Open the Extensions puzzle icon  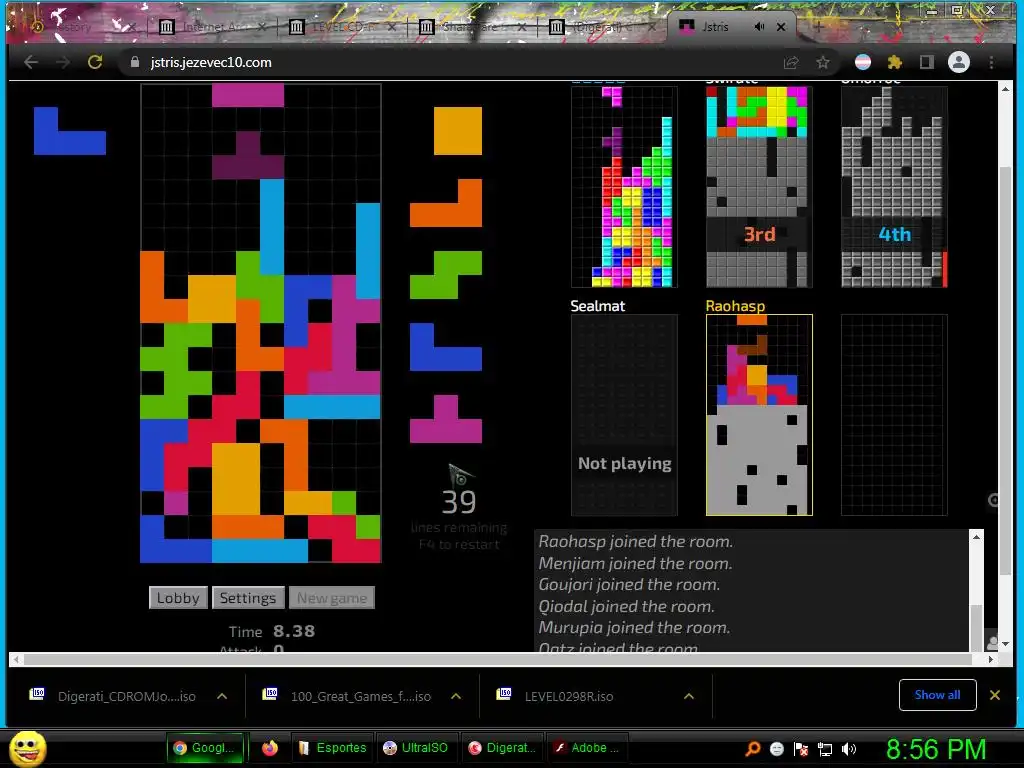[x=895, y=62]
